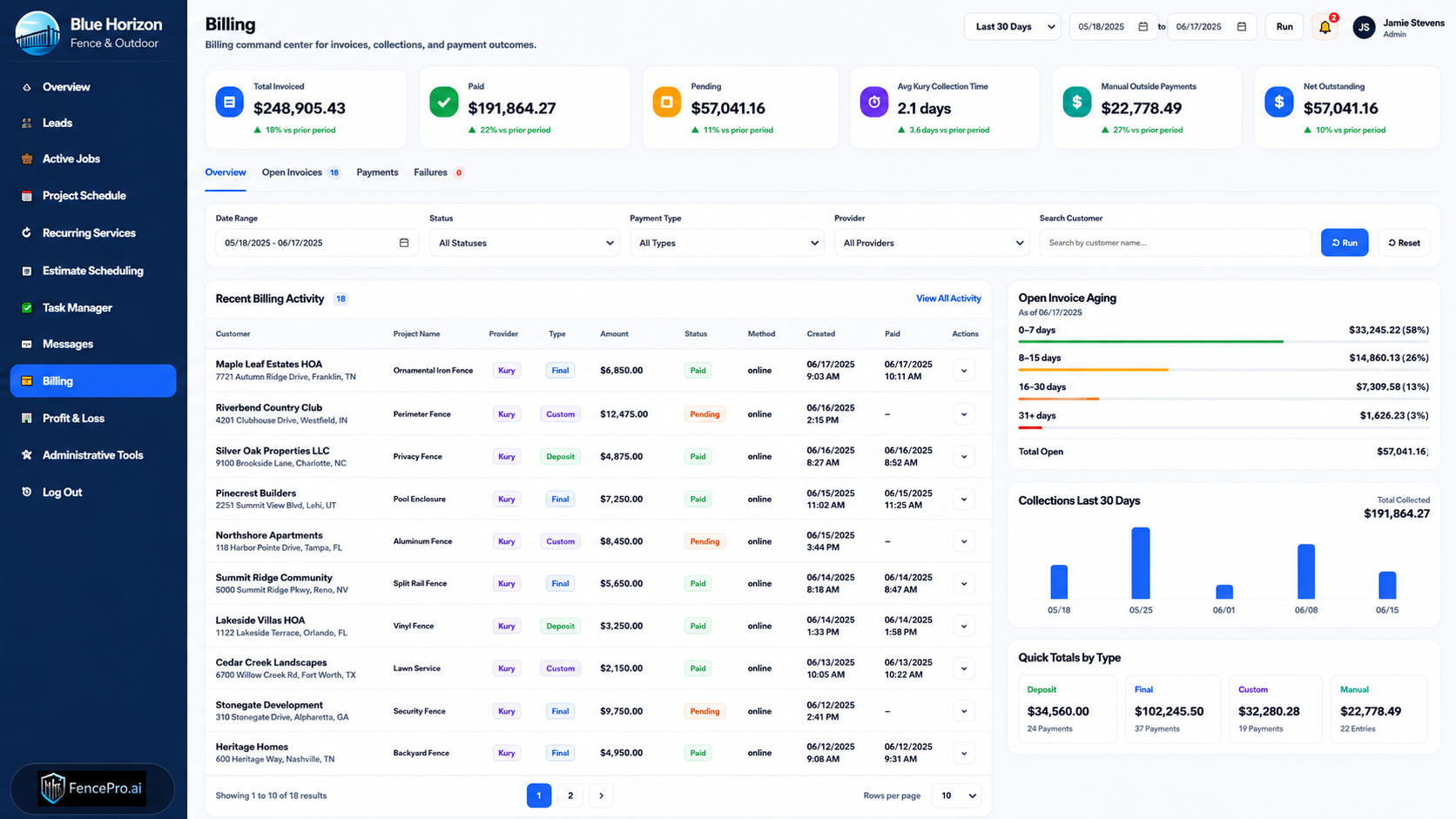This screenshot has width=1456, height=819.
Task: Click the Summit Ridge Community customer name
Action: [273, 578]
